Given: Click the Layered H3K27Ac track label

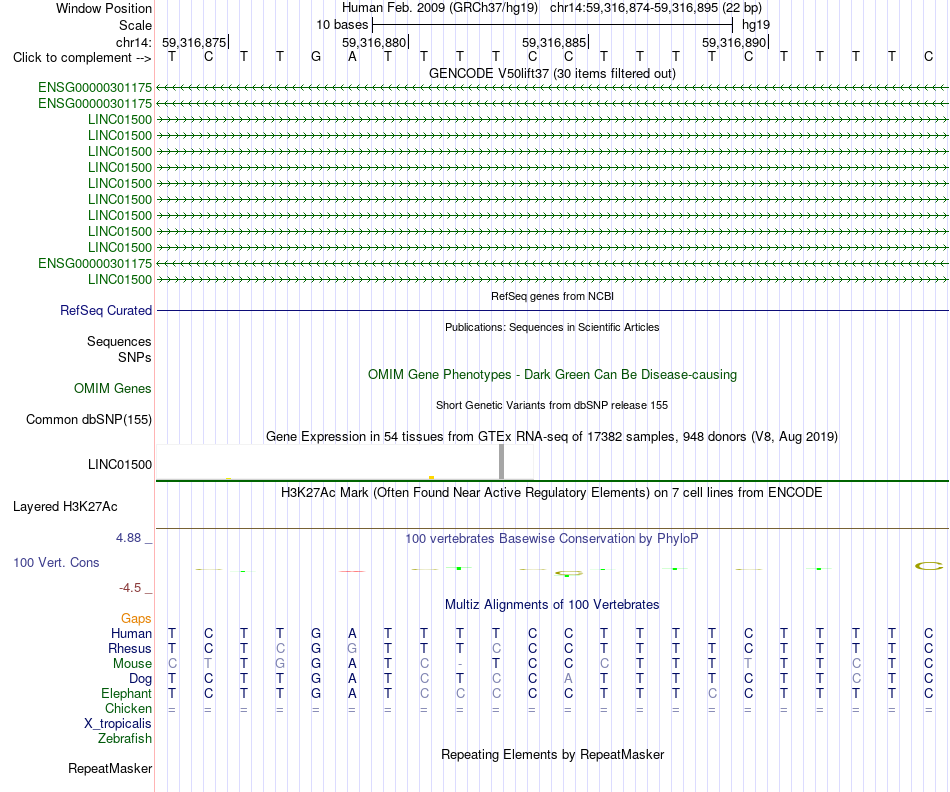Looking at the screenshot, I should [x=65, y=507].
